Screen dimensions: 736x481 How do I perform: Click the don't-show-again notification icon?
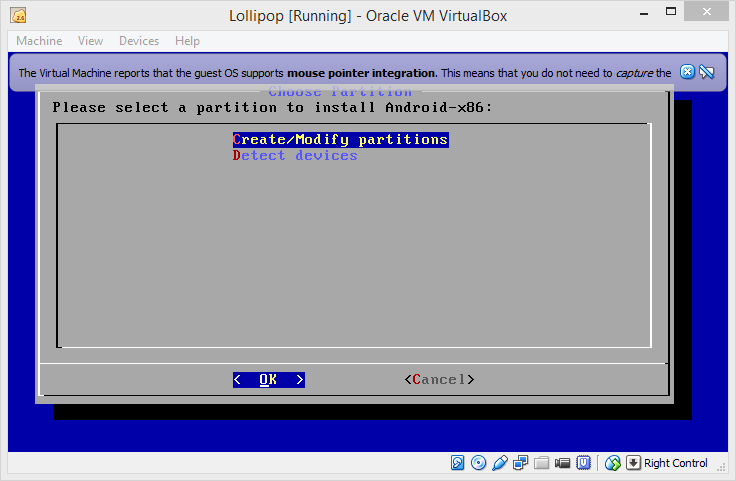(706, 72)
